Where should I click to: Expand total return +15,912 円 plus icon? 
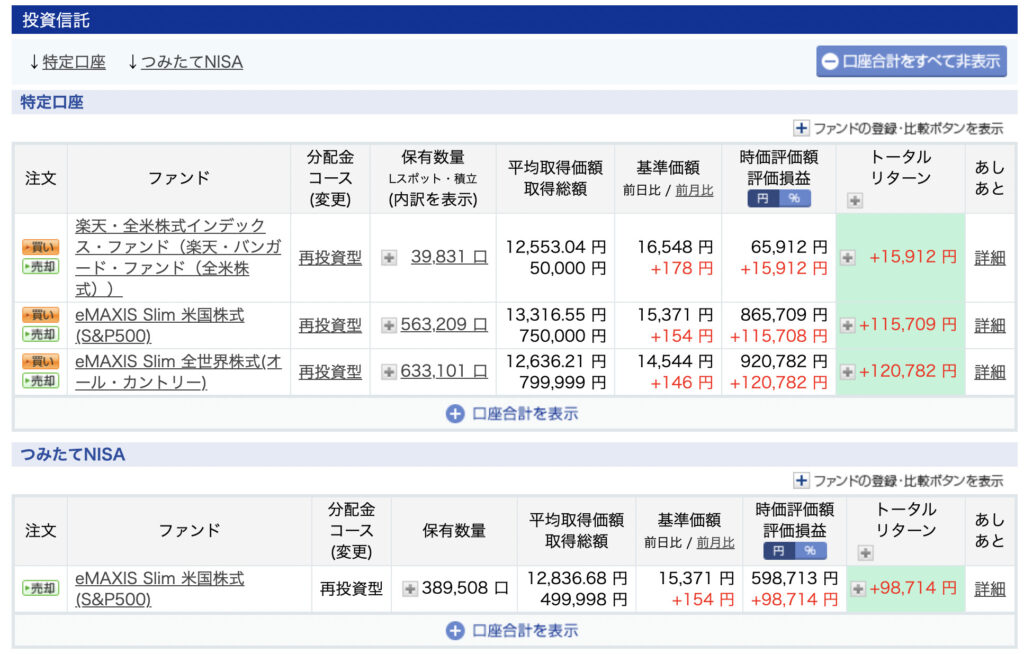pyautogui.click(x=848, y=258)
